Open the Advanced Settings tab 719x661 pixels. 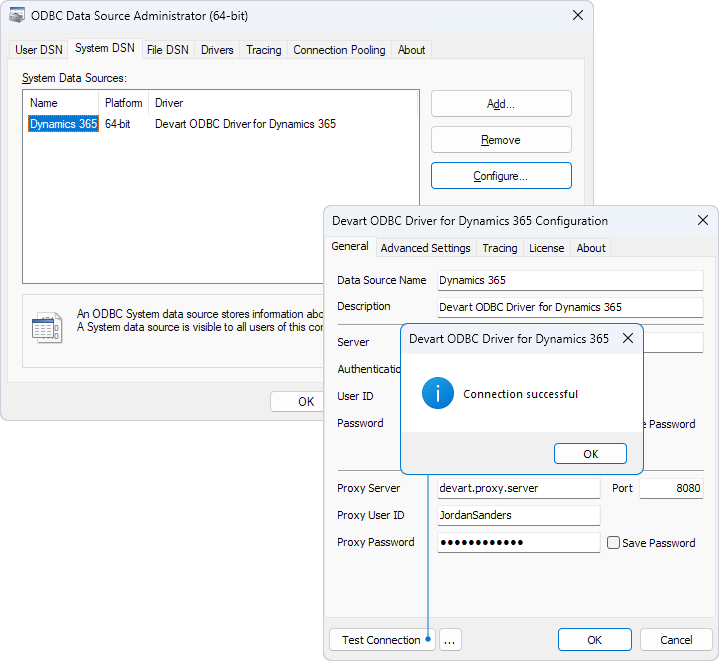pos(425,248)
